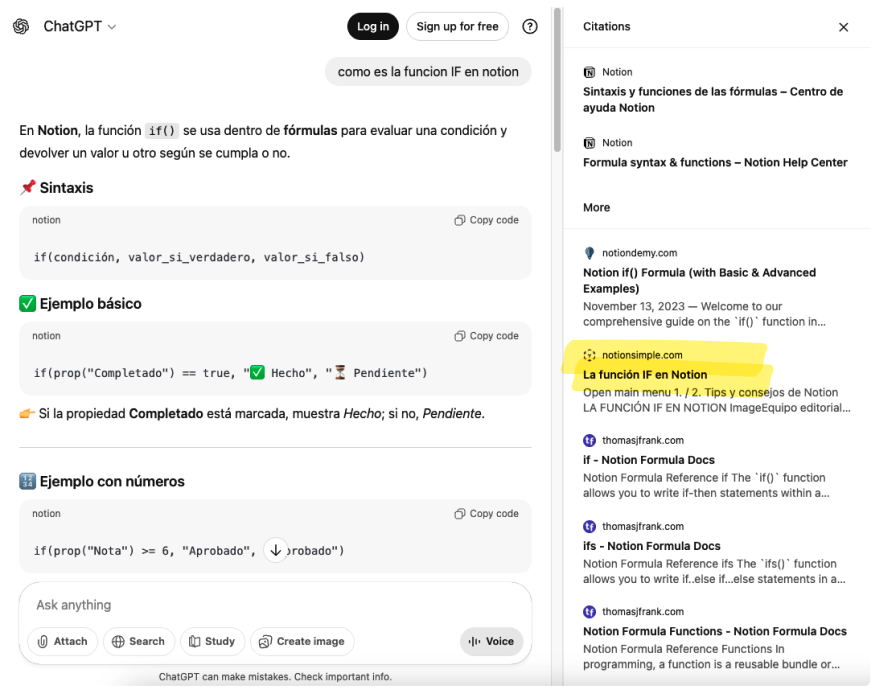Open the notionsimple.com La función IF citation
Viewport: 875px width, 692px height.
pos(645,375)
